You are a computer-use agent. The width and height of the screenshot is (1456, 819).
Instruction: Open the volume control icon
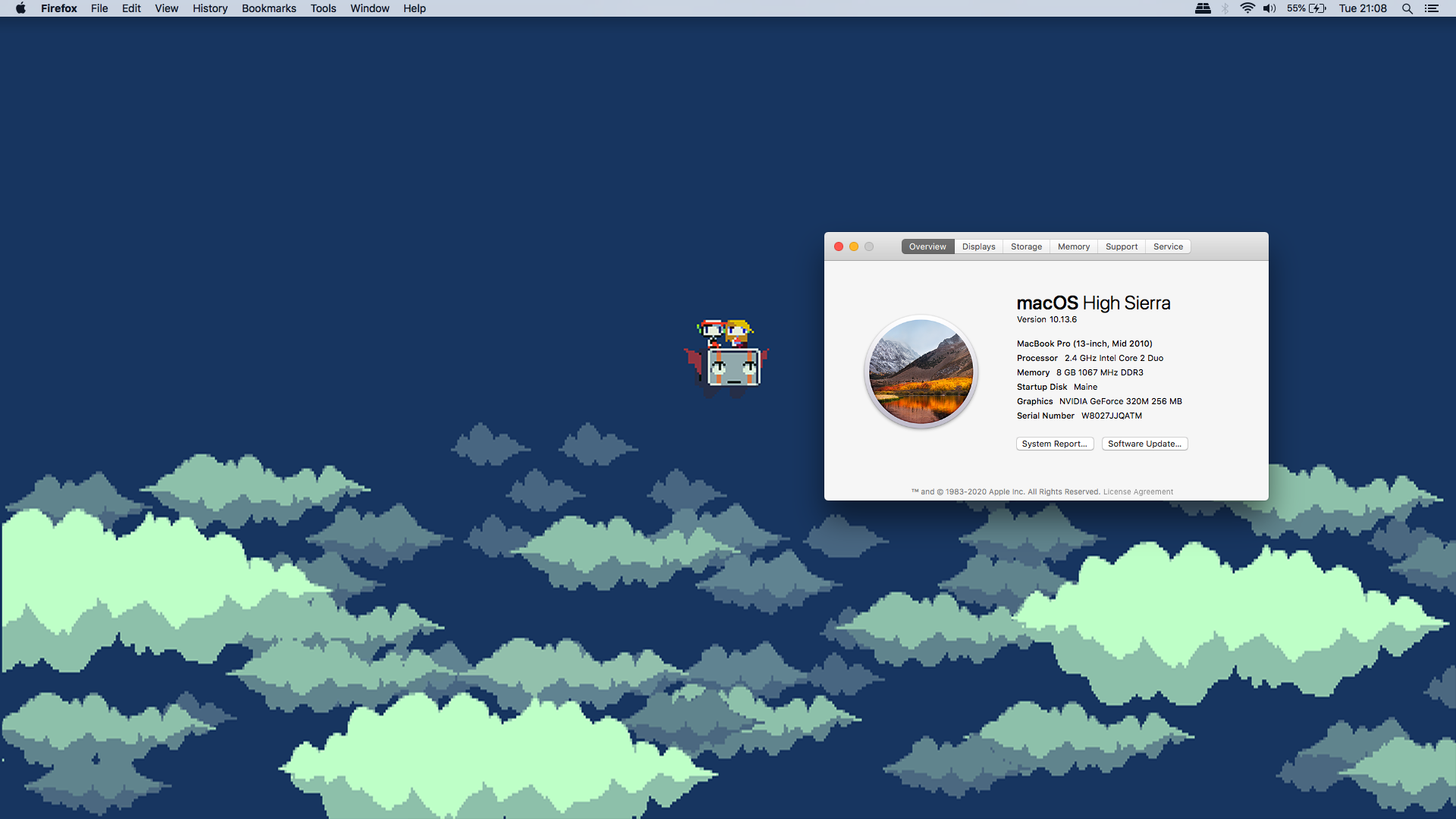click(x=1269, y=8)
